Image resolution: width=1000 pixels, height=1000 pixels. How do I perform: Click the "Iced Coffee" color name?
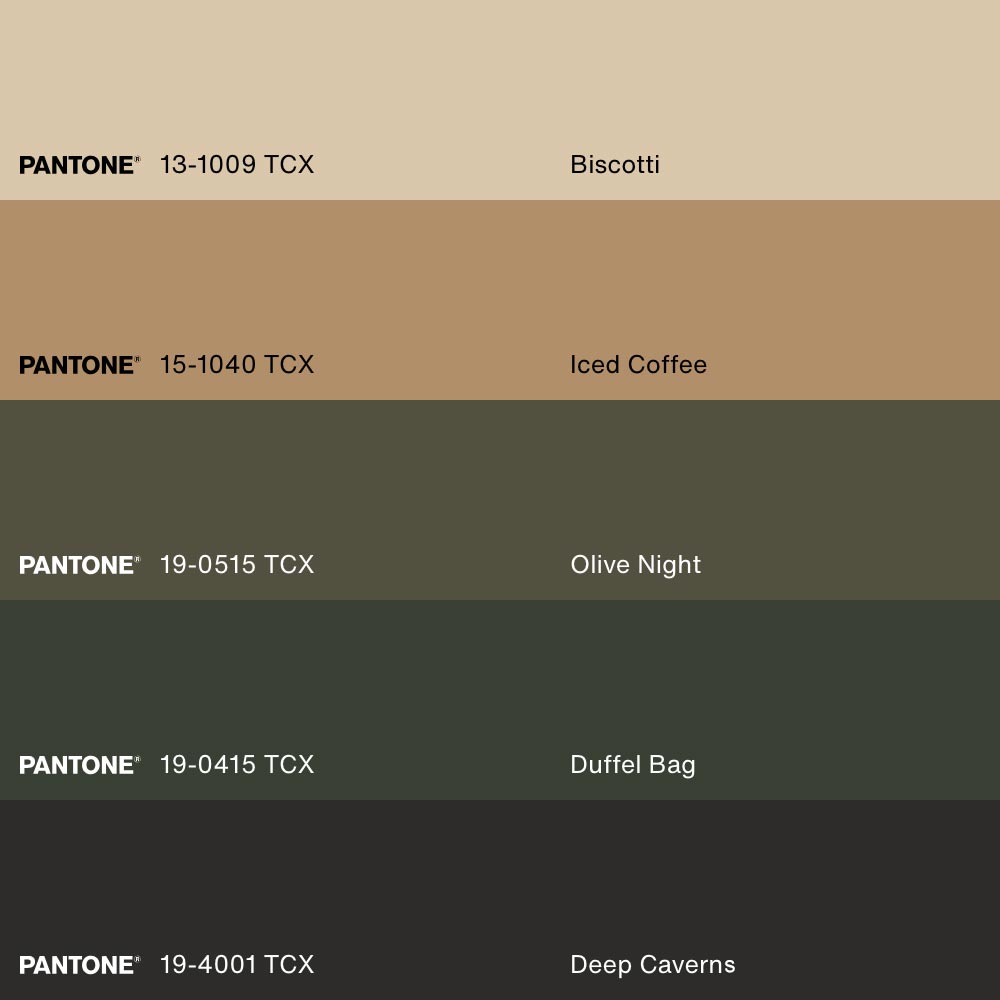(638, 365)
